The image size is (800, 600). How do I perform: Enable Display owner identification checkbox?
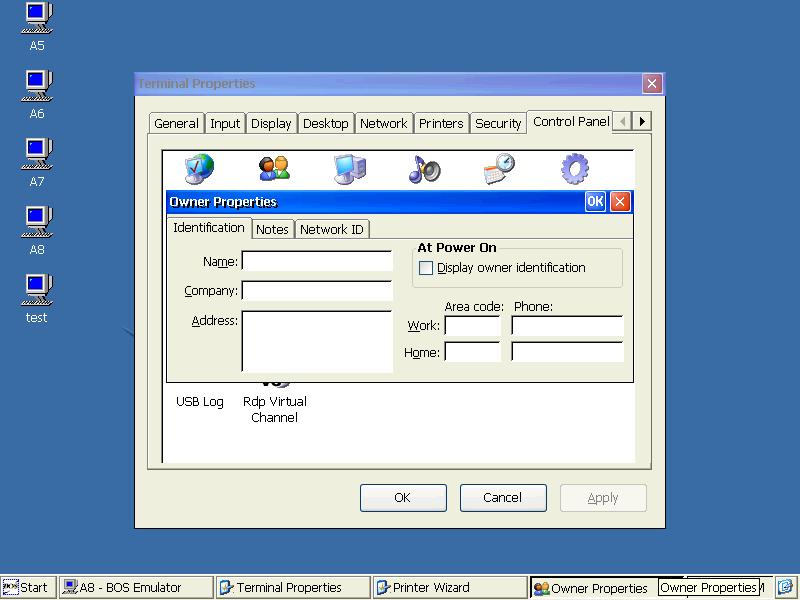tap(426, 268)
